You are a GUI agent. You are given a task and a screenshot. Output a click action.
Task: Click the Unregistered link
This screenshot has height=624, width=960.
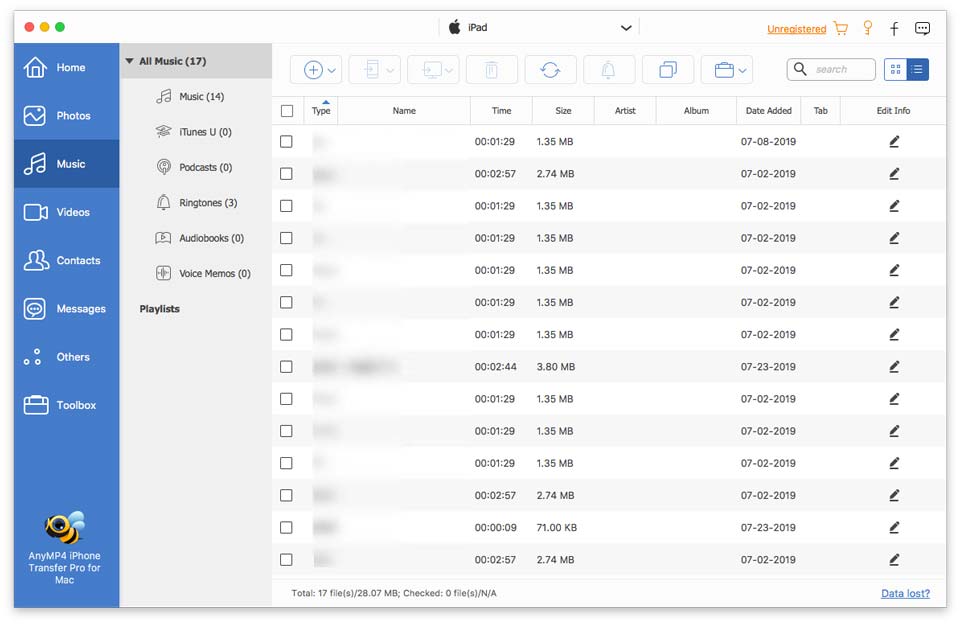click(796, 29)
